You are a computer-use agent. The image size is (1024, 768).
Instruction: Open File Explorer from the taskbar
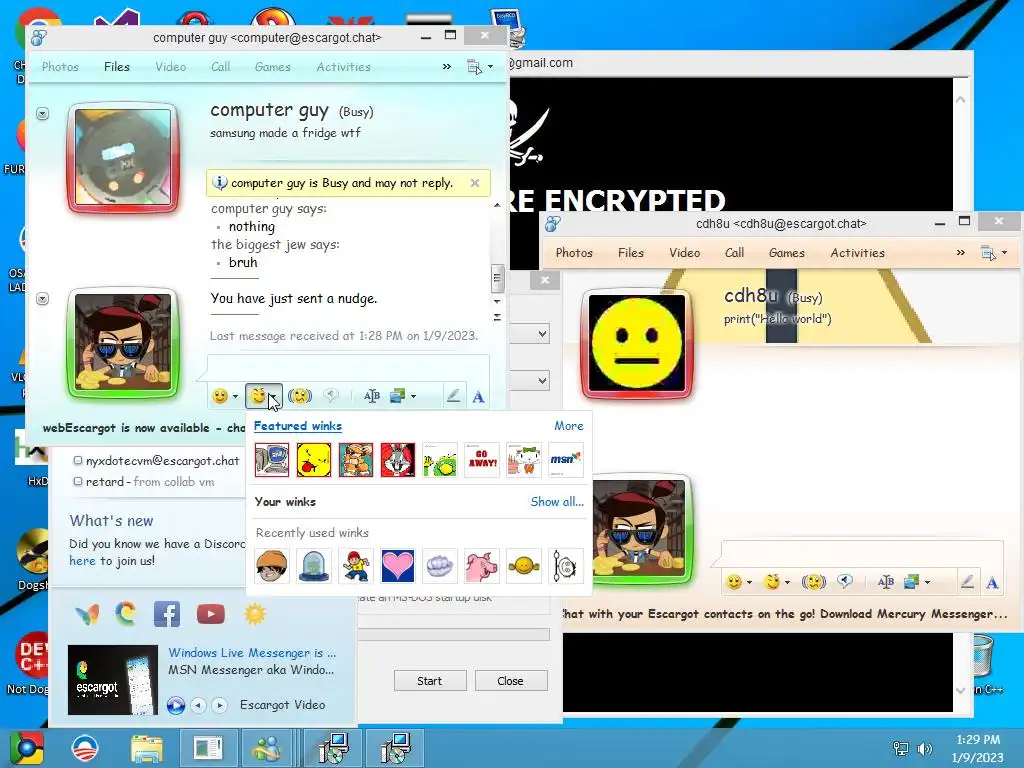pyautogui.click(x=147, y=748)
